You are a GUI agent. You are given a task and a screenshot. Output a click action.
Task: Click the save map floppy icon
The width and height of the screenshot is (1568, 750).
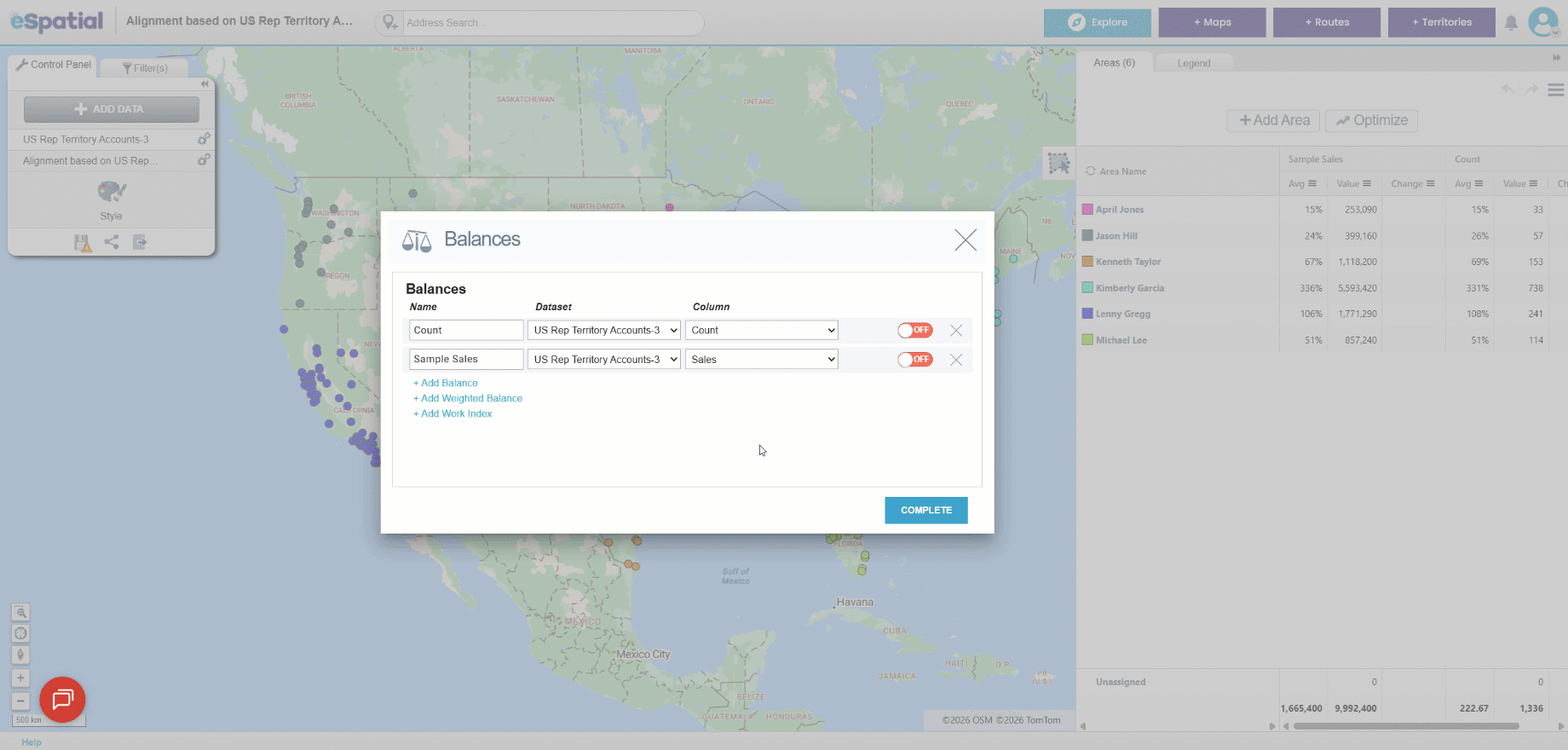[x=83, y=243]
